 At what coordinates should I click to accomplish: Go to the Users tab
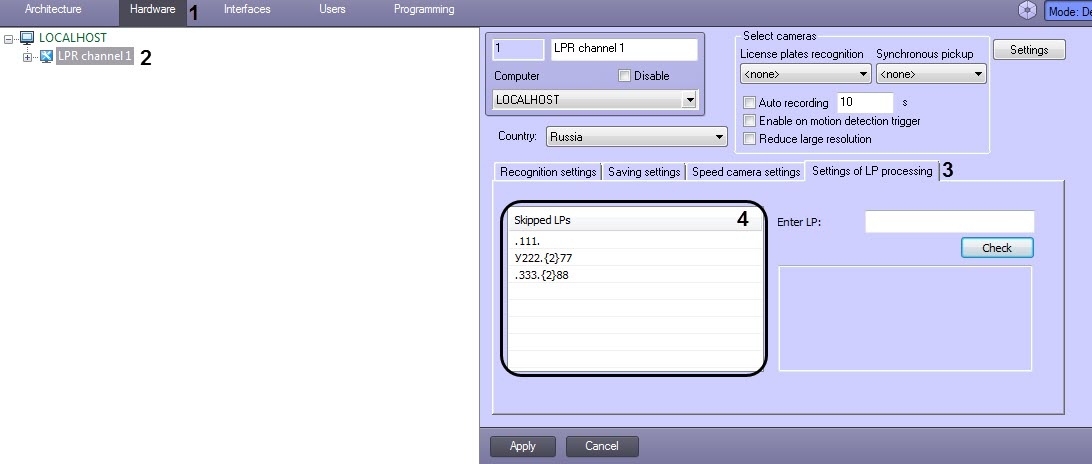[332, 10]
